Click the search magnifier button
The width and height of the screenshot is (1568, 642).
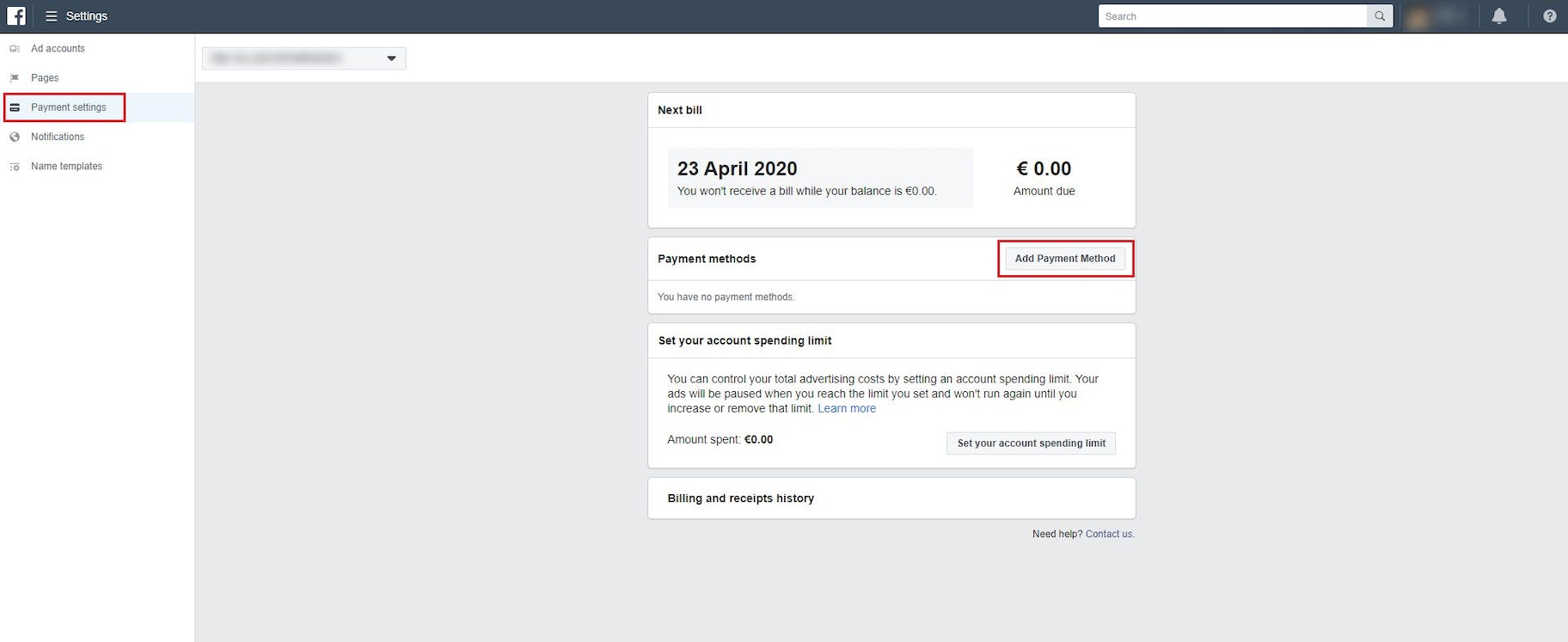coord(1380,16)
